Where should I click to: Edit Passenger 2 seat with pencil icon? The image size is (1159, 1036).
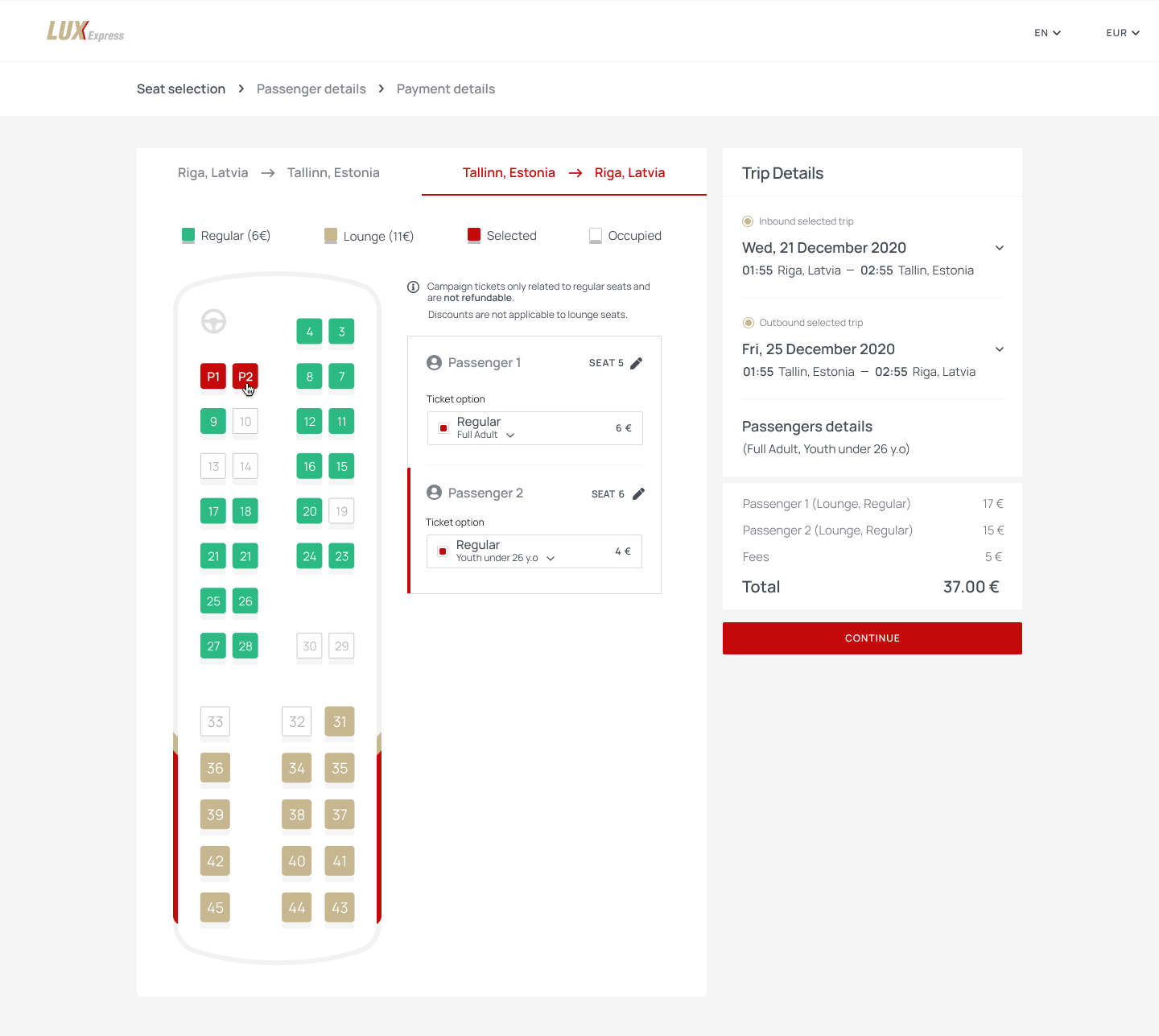[638, 493]
